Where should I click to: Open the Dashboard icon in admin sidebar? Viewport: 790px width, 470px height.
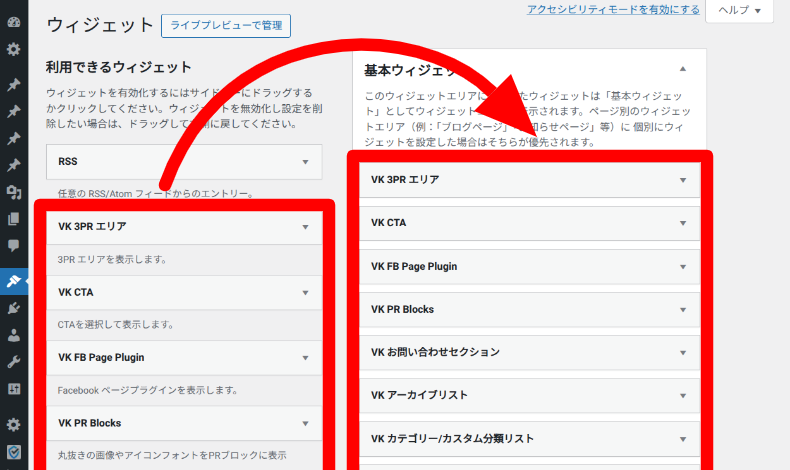14,22
